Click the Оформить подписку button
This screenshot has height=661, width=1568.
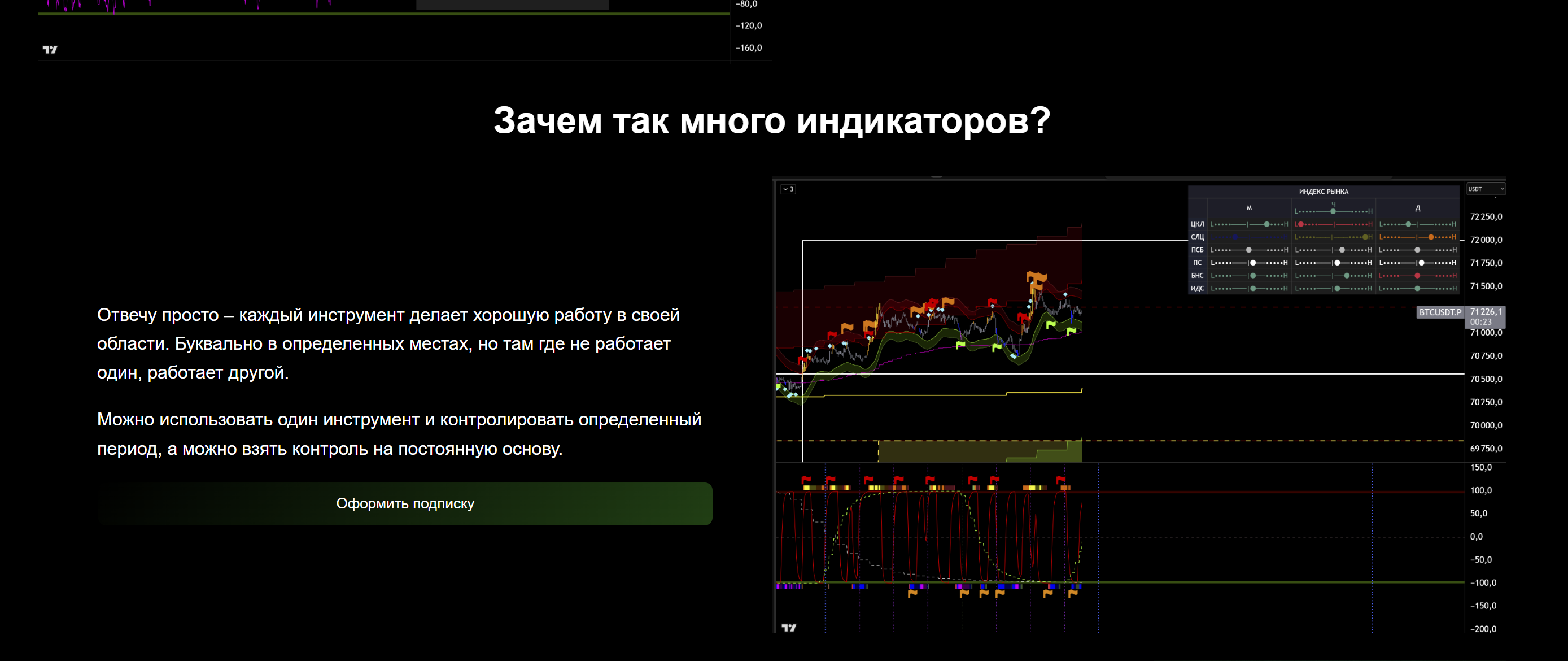pos(405,504)
